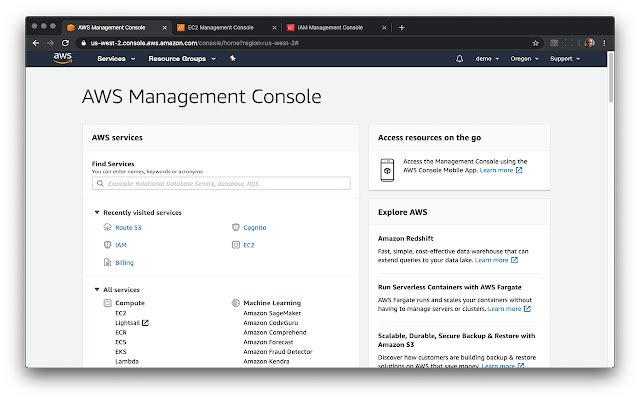Close the IAM Management Console tab
The image size is (640, 400).
pyautogui.click(x=384, y=28)
